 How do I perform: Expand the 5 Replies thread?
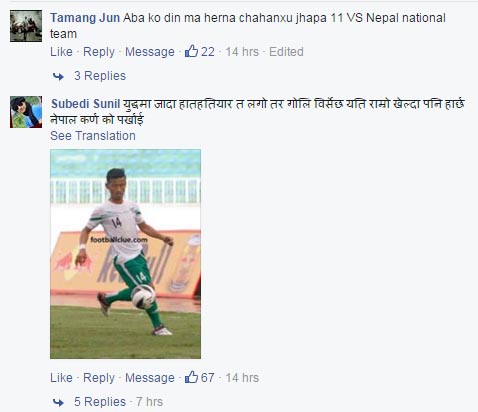[100, 402]
